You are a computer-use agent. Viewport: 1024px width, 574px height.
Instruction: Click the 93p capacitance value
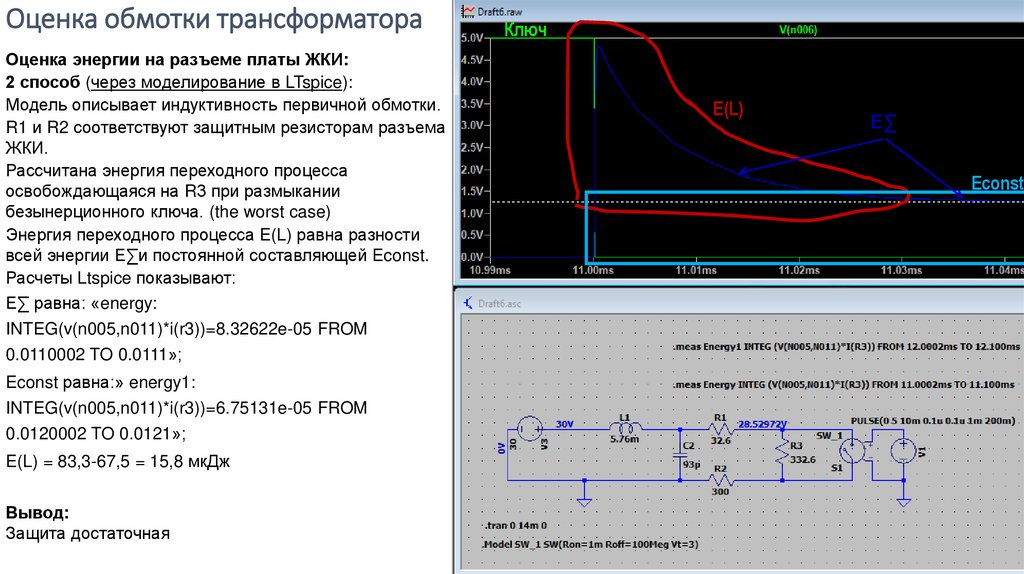692,464
